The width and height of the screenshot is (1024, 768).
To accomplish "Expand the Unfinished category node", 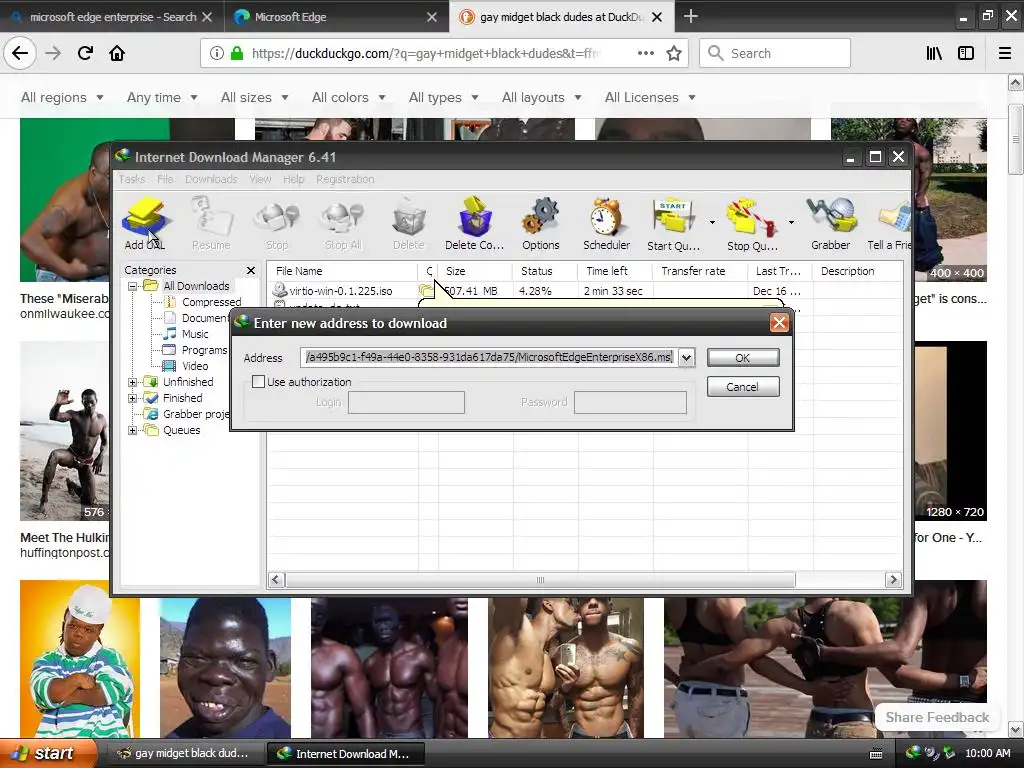I will pos(133,382).
